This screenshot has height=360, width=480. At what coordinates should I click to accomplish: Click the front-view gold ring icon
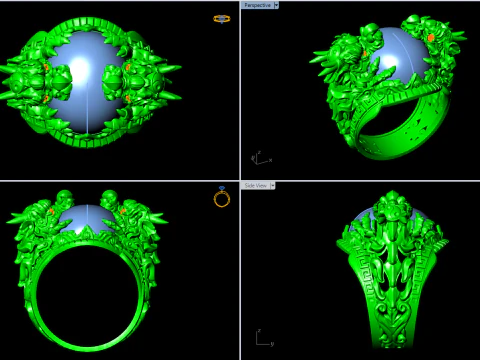click(x=222, y=197)
